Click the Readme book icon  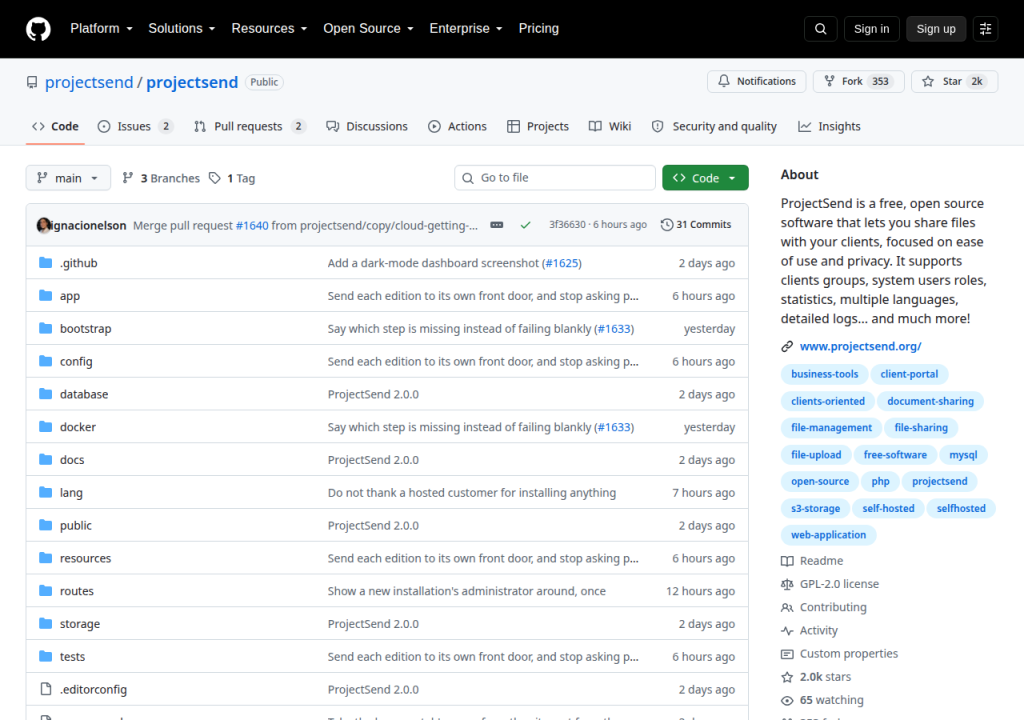pyautogui.click(x=787, y=561)
